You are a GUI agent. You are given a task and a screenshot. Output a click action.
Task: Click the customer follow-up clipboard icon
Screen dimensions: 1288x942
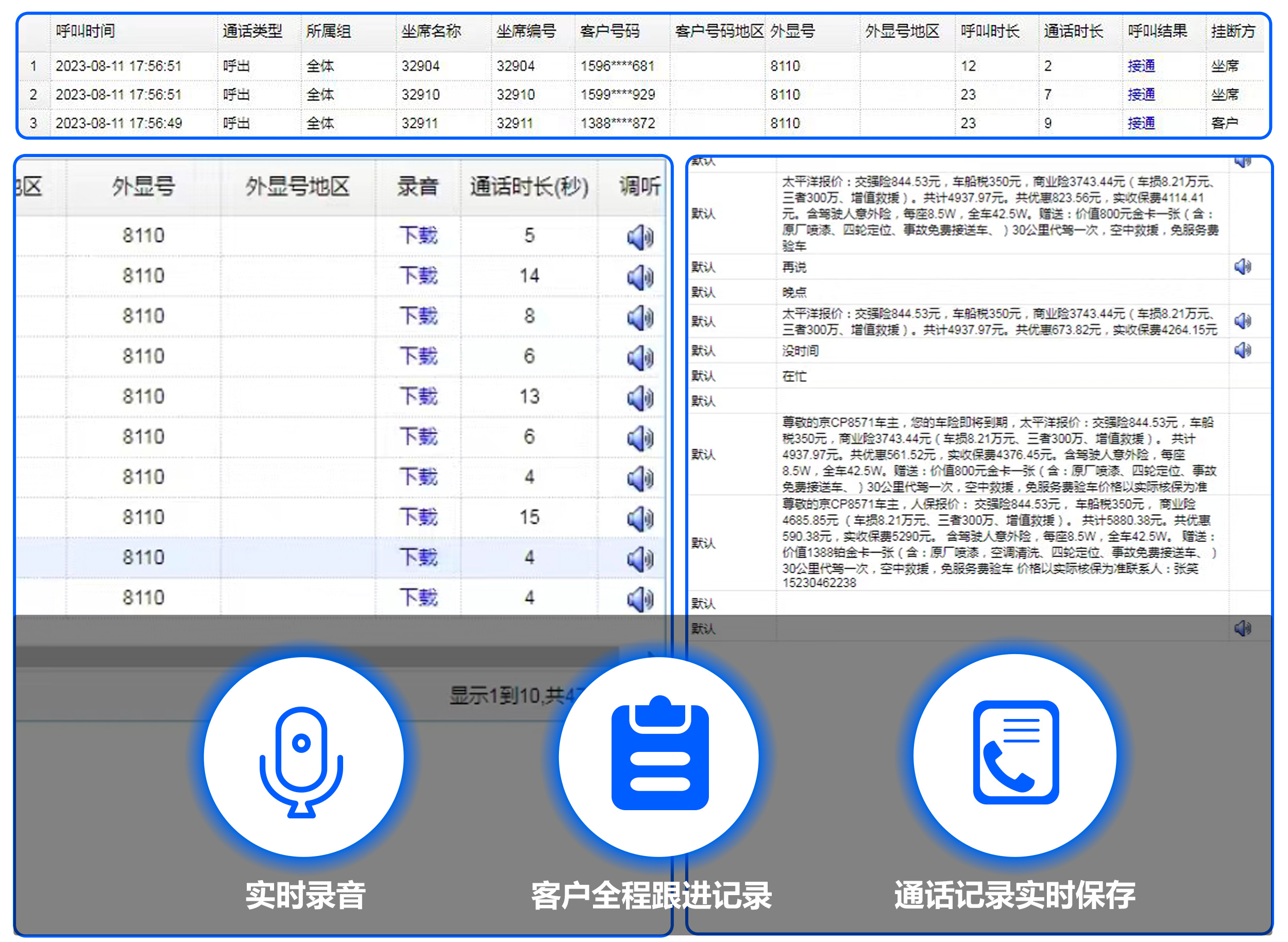click(659, 757)
